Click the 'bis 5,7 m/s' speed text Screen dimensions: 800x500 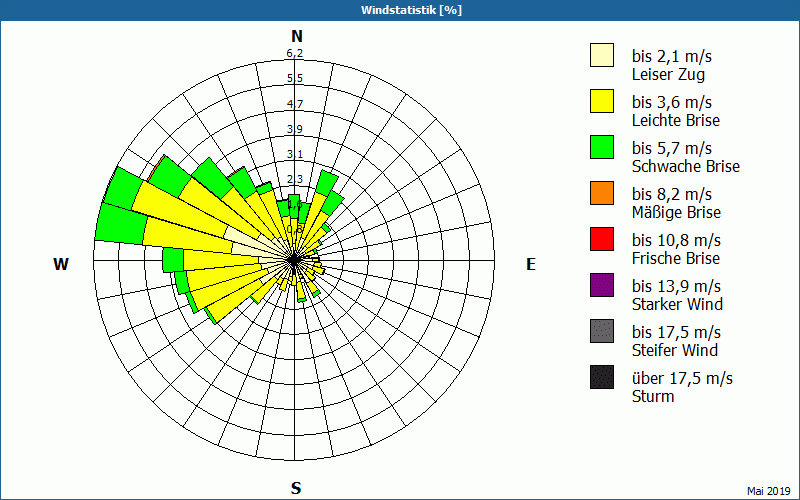click(x=671, y=148)
